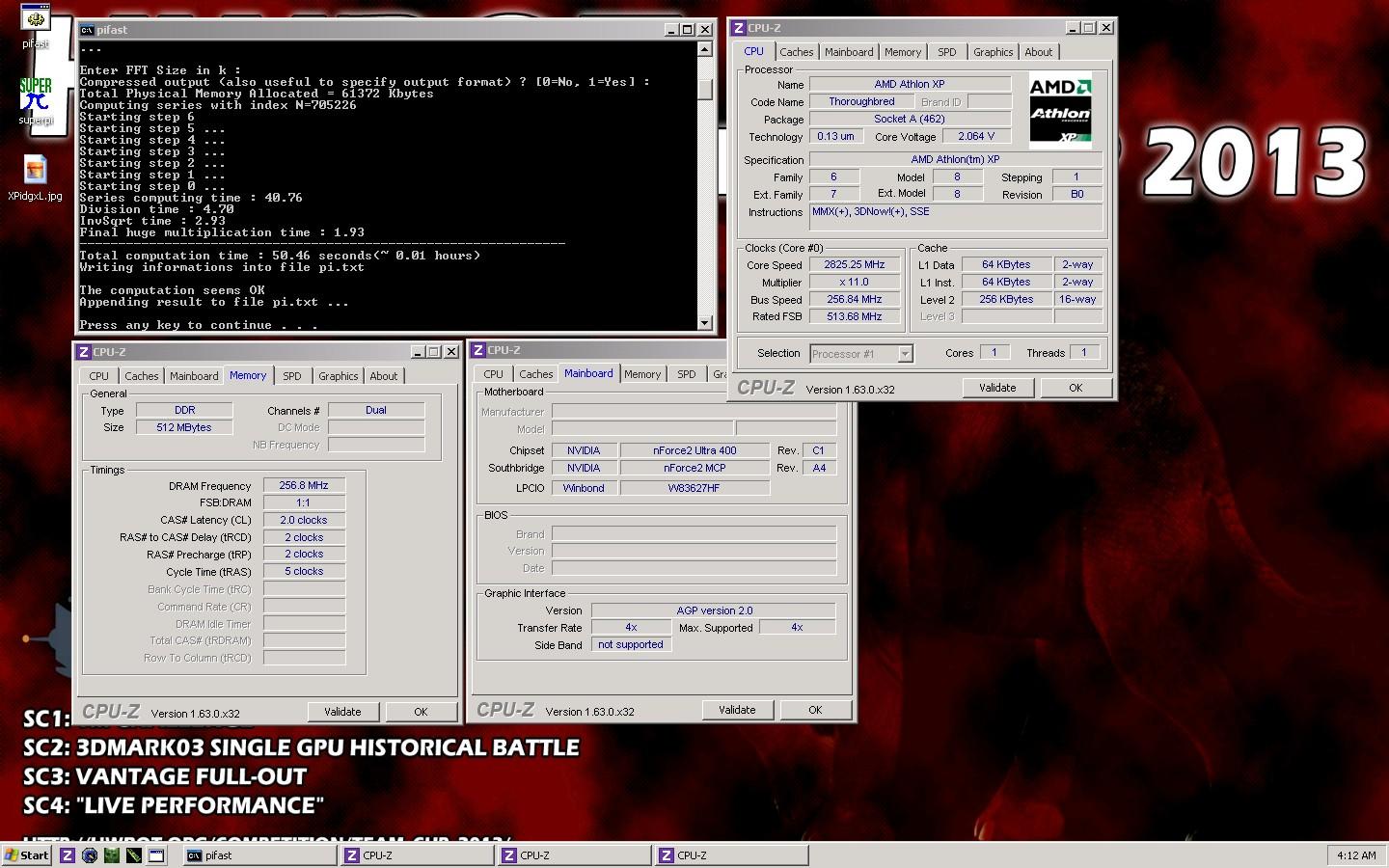The image size is (1389, 868).
Task: Click the DRAM Frequency value 256.8 MHz
Action: click(304, 485)
